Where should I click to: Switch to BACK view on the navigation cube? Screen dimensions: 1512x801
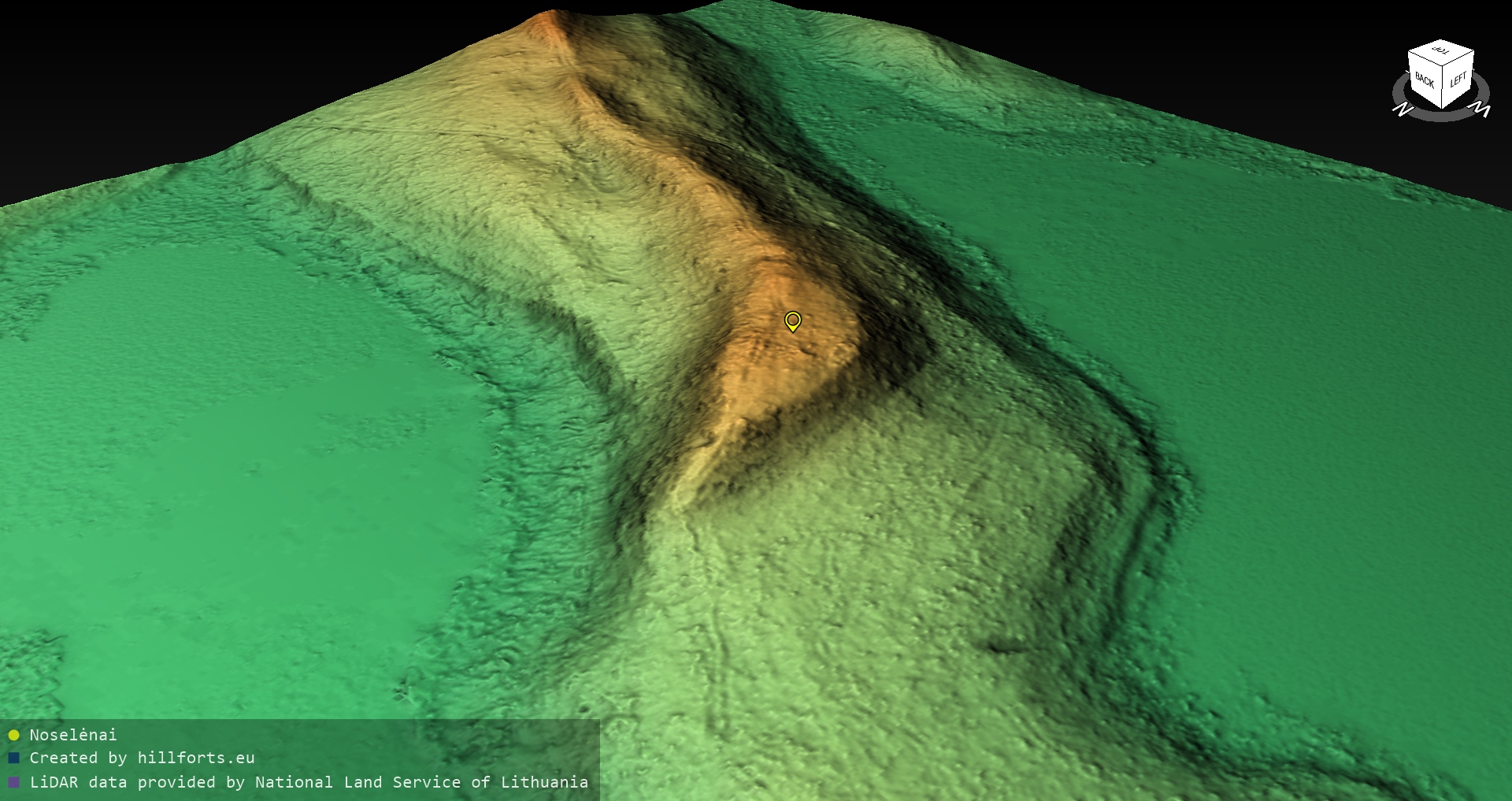click(x=1424, y=80)
